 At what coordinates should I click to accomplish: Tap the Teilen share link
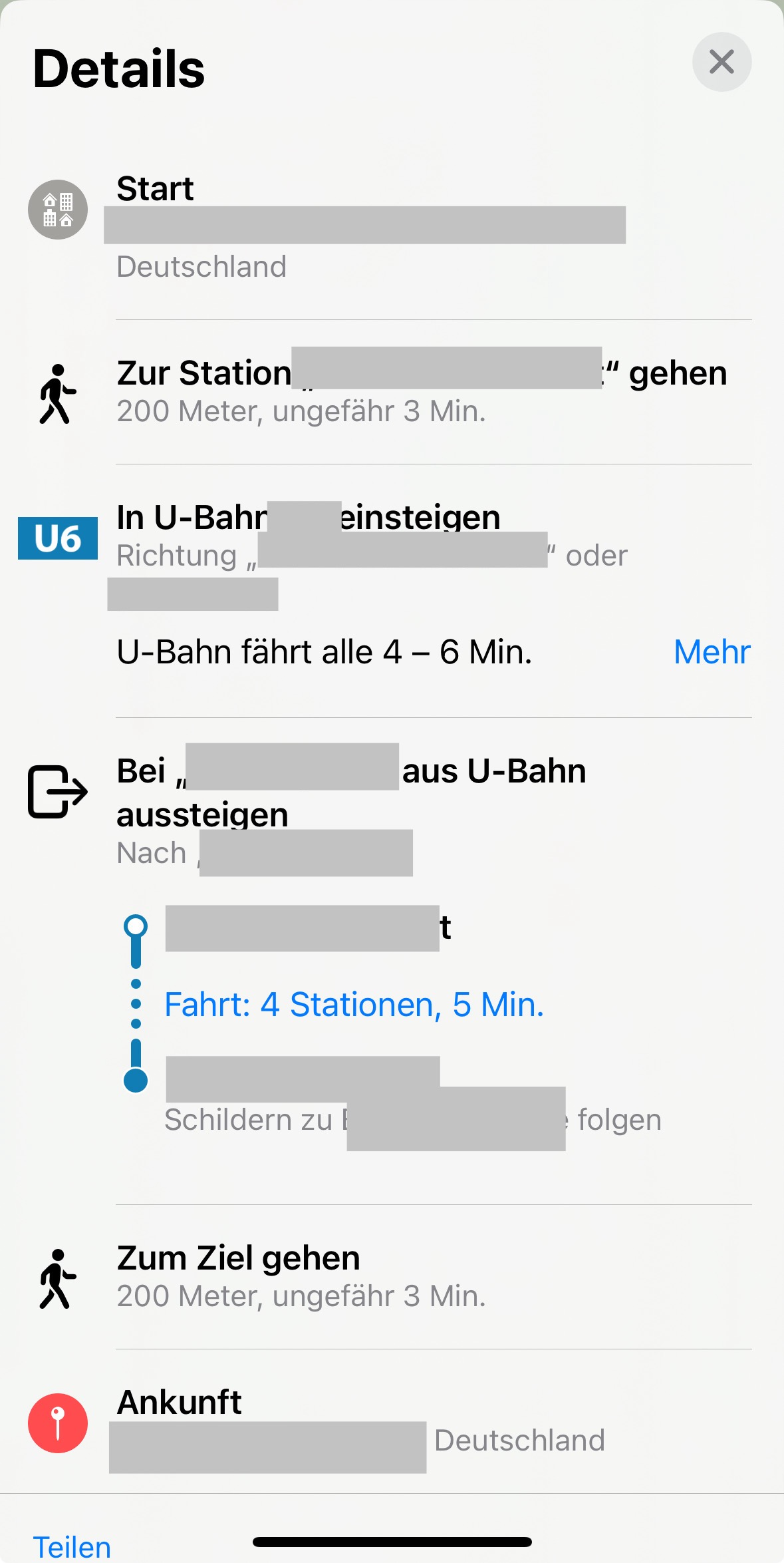pos(72,1547)
